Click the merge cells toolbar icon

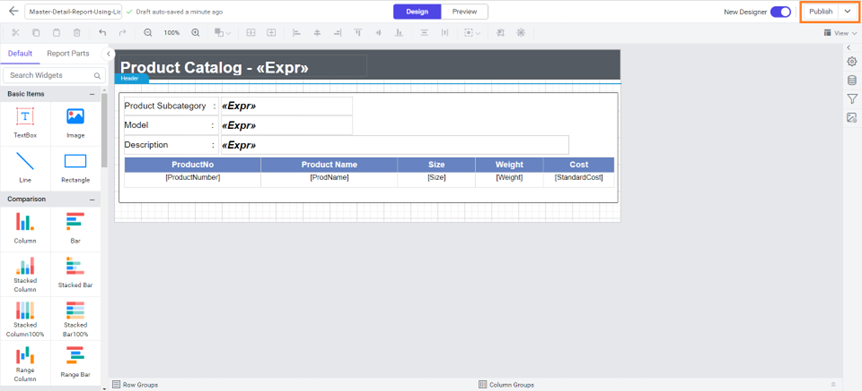[251, 33]
